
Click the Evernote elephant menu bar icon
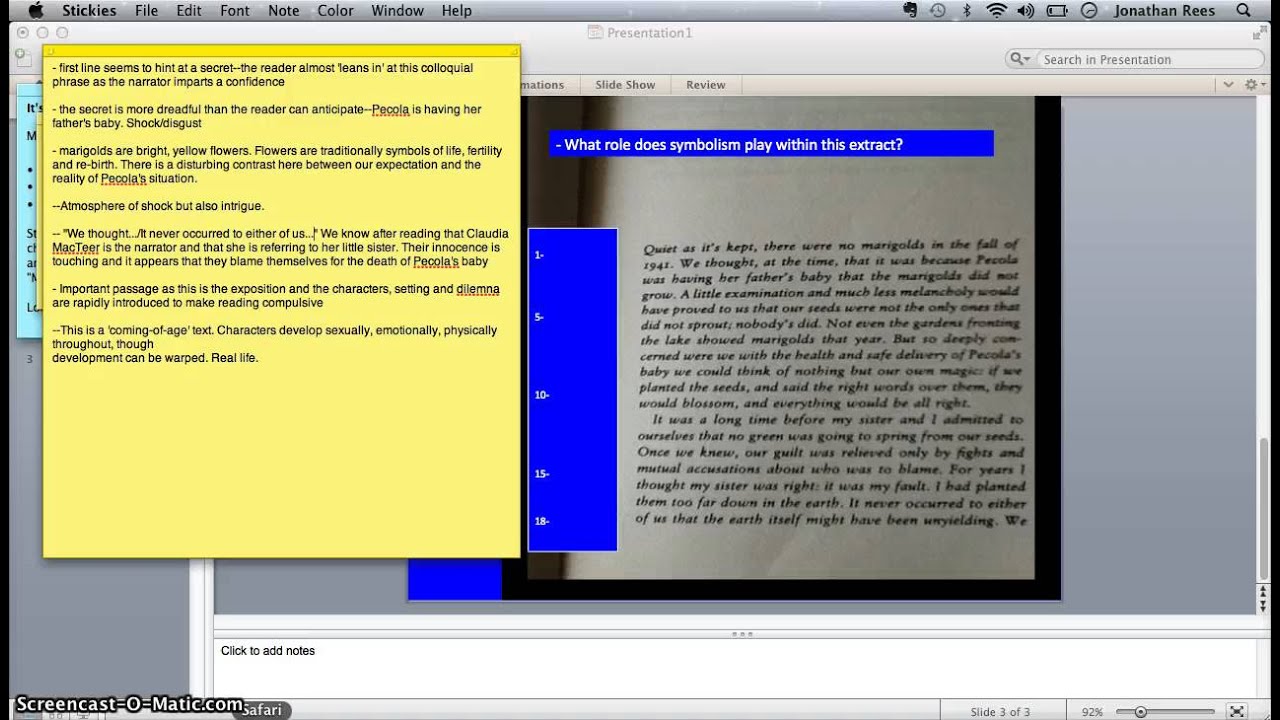[910, 11]
